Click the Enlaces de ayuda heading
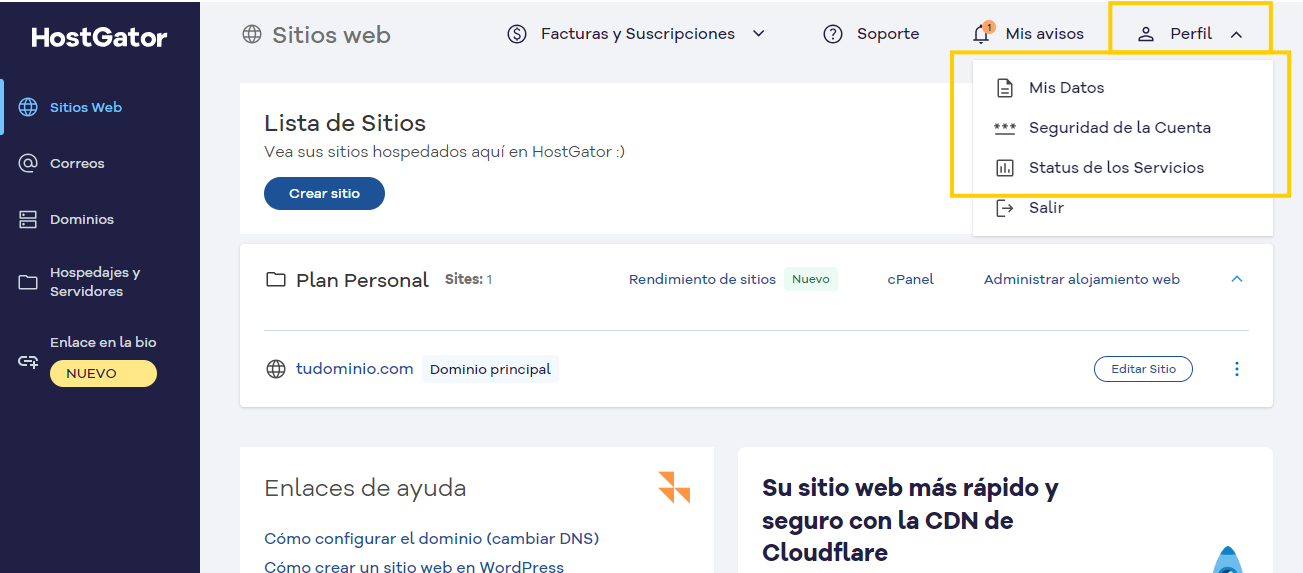The height and width of the screenshot is (573, 1303). point(365,488)
